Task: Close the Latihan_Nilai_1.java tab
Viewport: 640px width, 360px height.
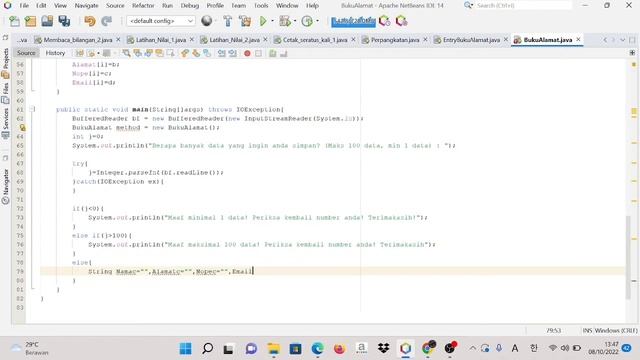Action: (x=192, y=39)
